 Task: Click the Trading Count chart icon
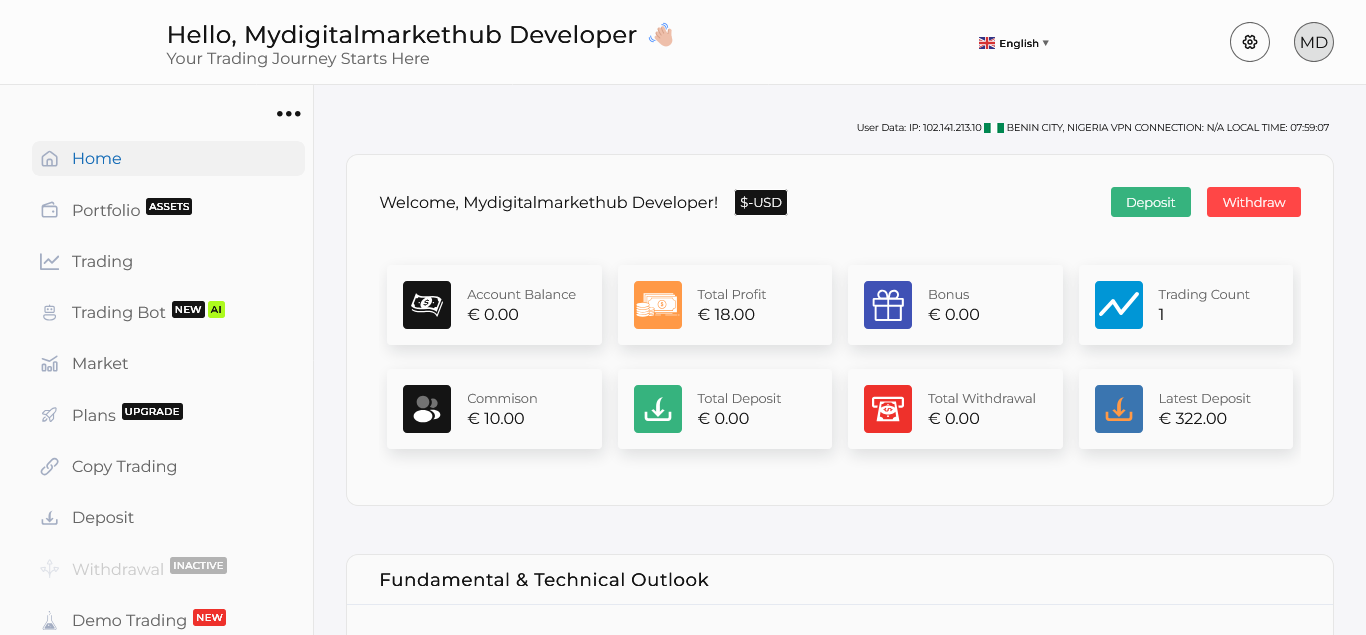(x=1118, y=305)
